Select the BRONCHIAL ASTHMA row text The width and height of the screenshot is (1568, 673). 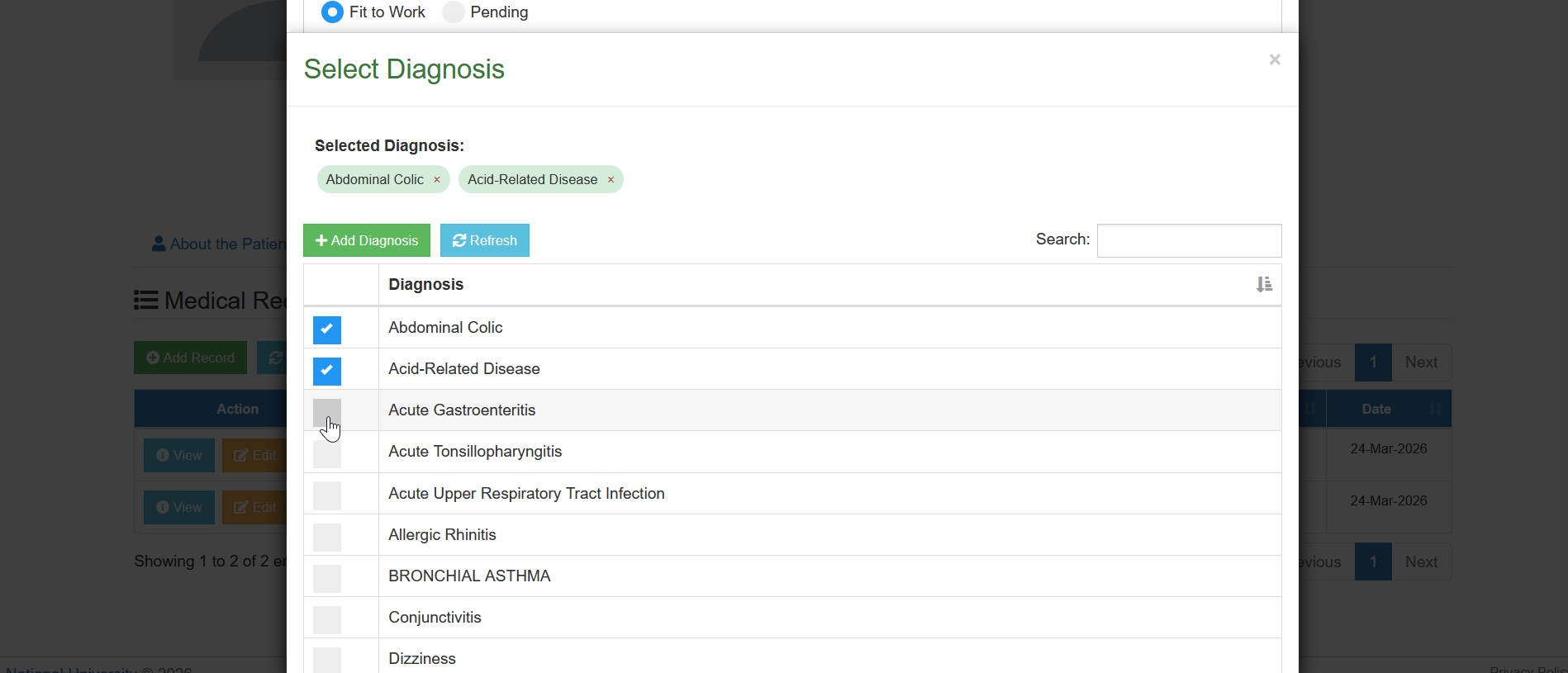(x=469, y=576)
